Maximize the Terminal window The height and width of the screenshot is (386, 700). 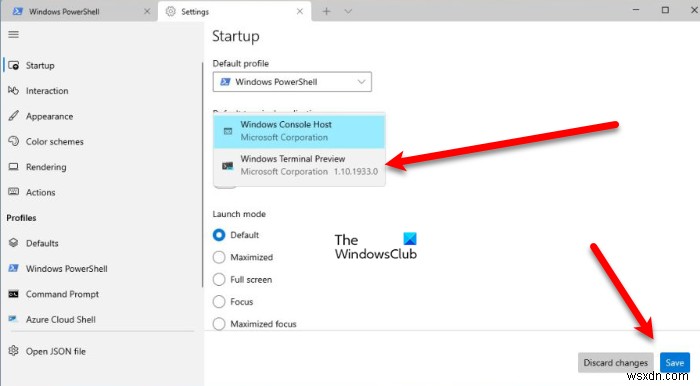click(665, 10)
